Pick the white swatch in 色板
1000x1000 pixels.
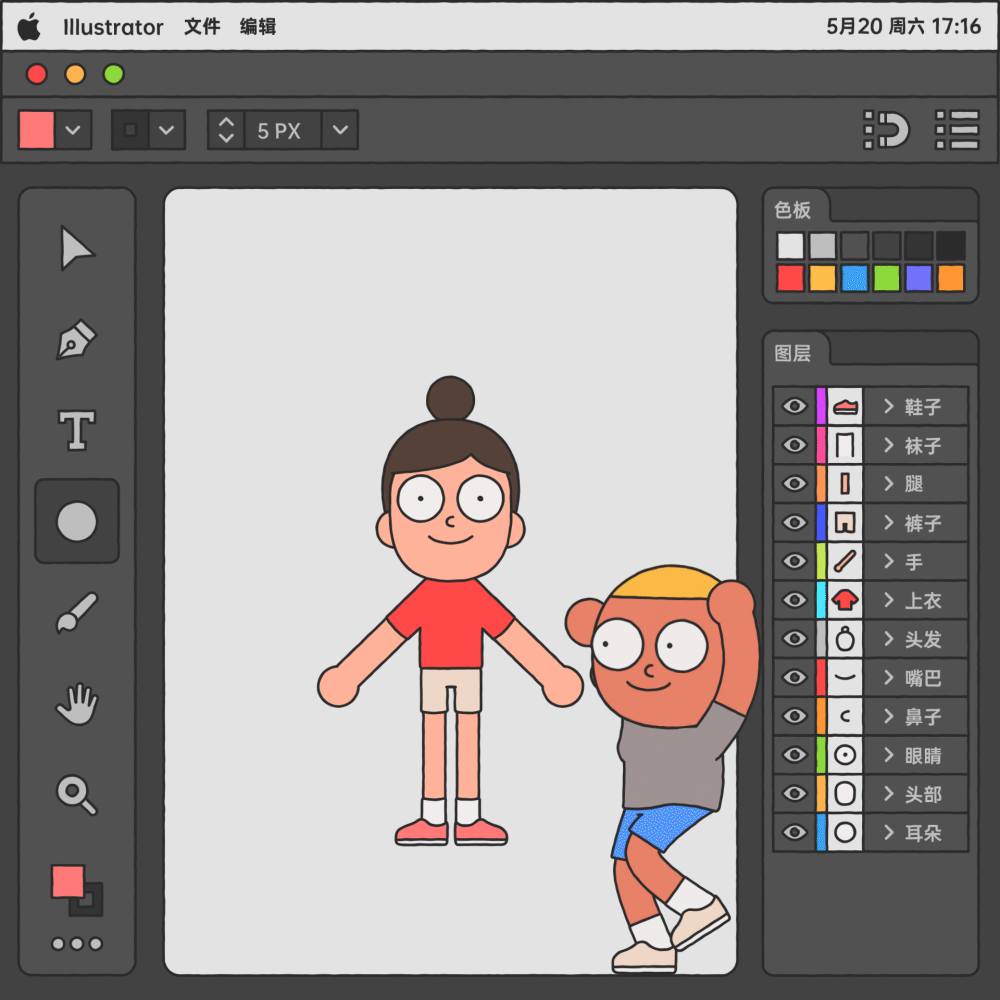790,246
